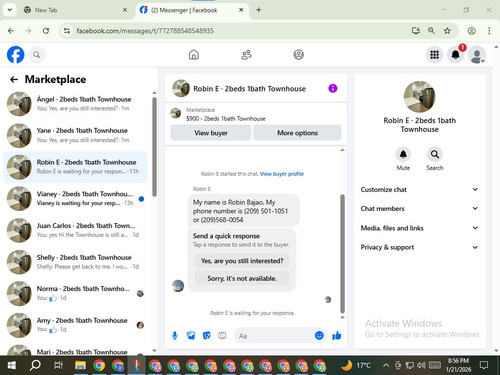Open a new browser tab
500x375 pixels.
(x=258, y=10)
